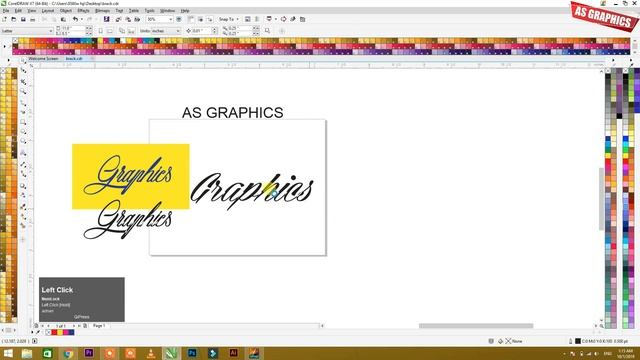Select the AS GRAPHICS text on the canvas
The height and width of the screenshot is (360, 640).
click(232, 113)
